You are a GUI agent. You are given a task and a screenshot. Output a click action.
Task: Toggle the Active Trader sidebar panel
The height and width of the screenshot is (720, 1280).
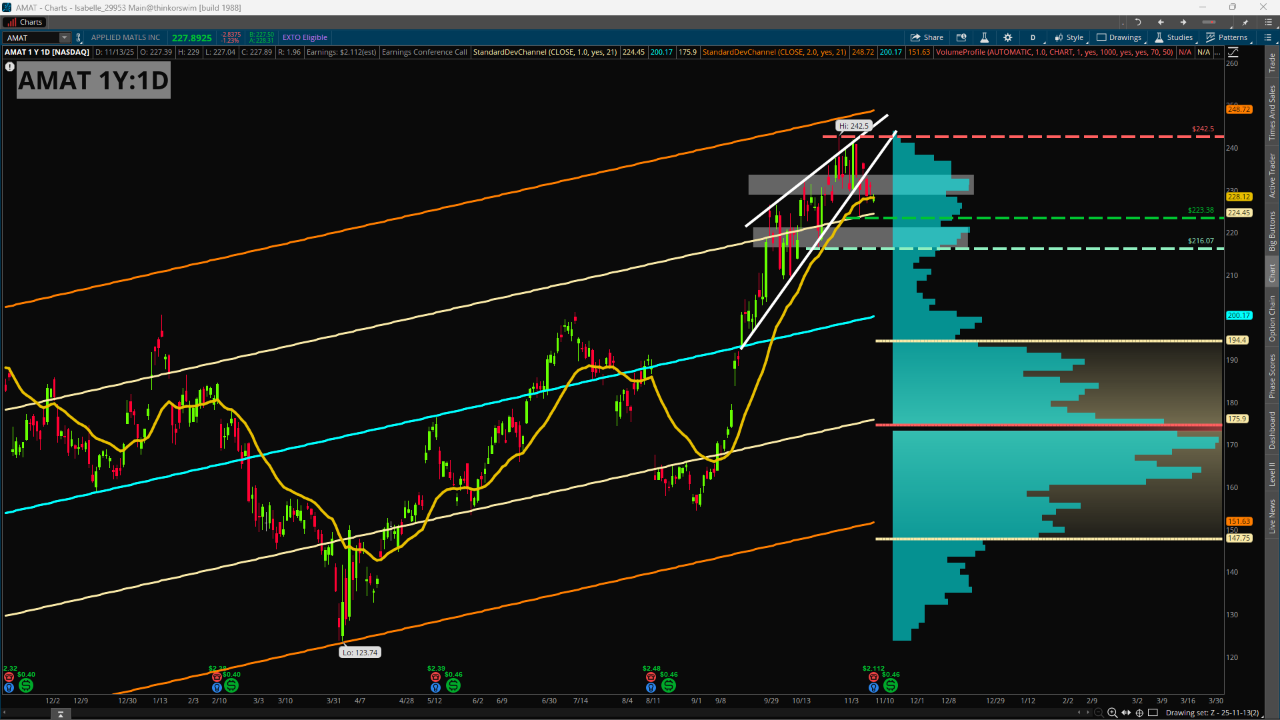click(1272, 175)
